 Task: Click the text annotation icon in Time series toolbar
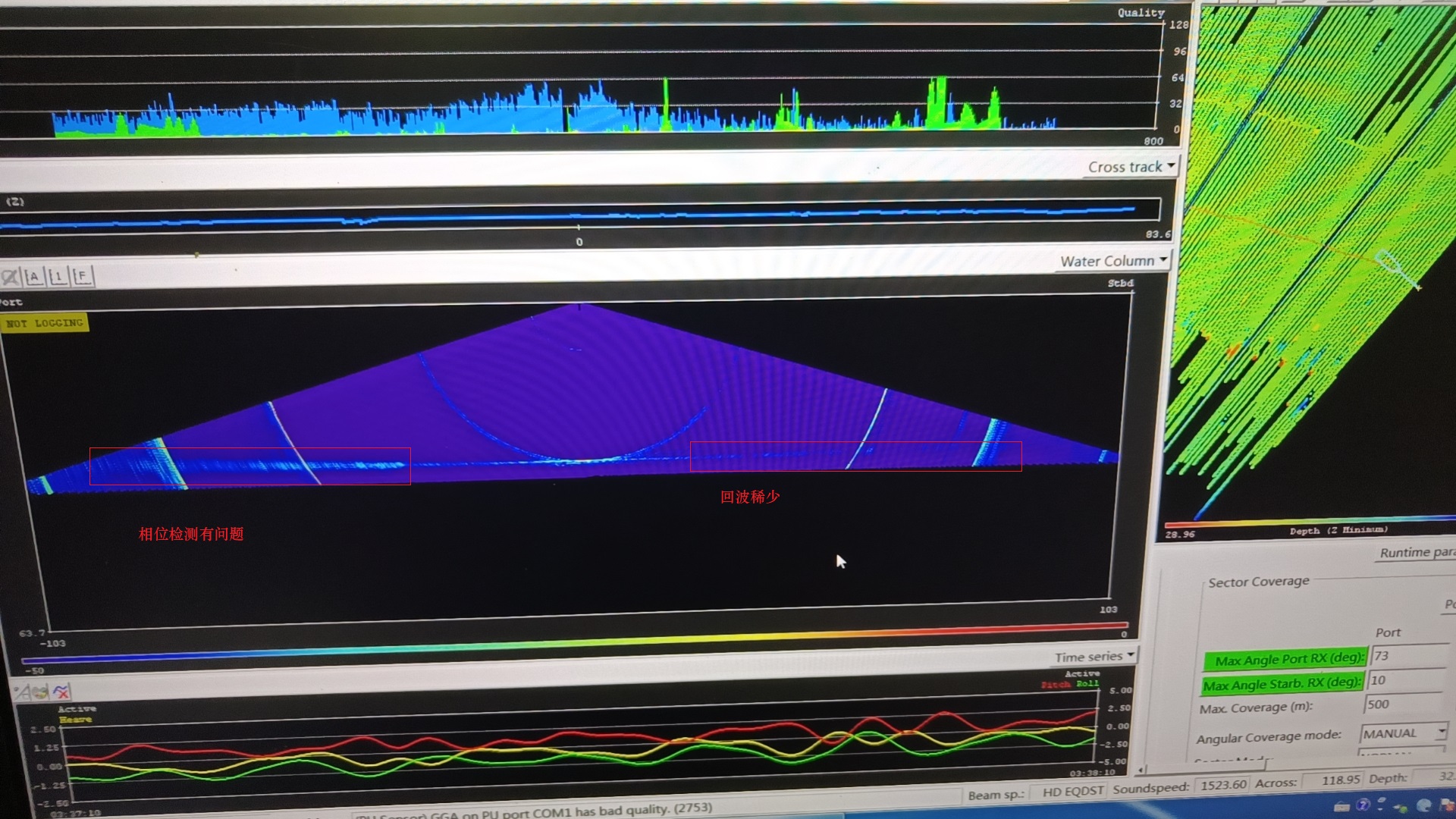[22, 692]
